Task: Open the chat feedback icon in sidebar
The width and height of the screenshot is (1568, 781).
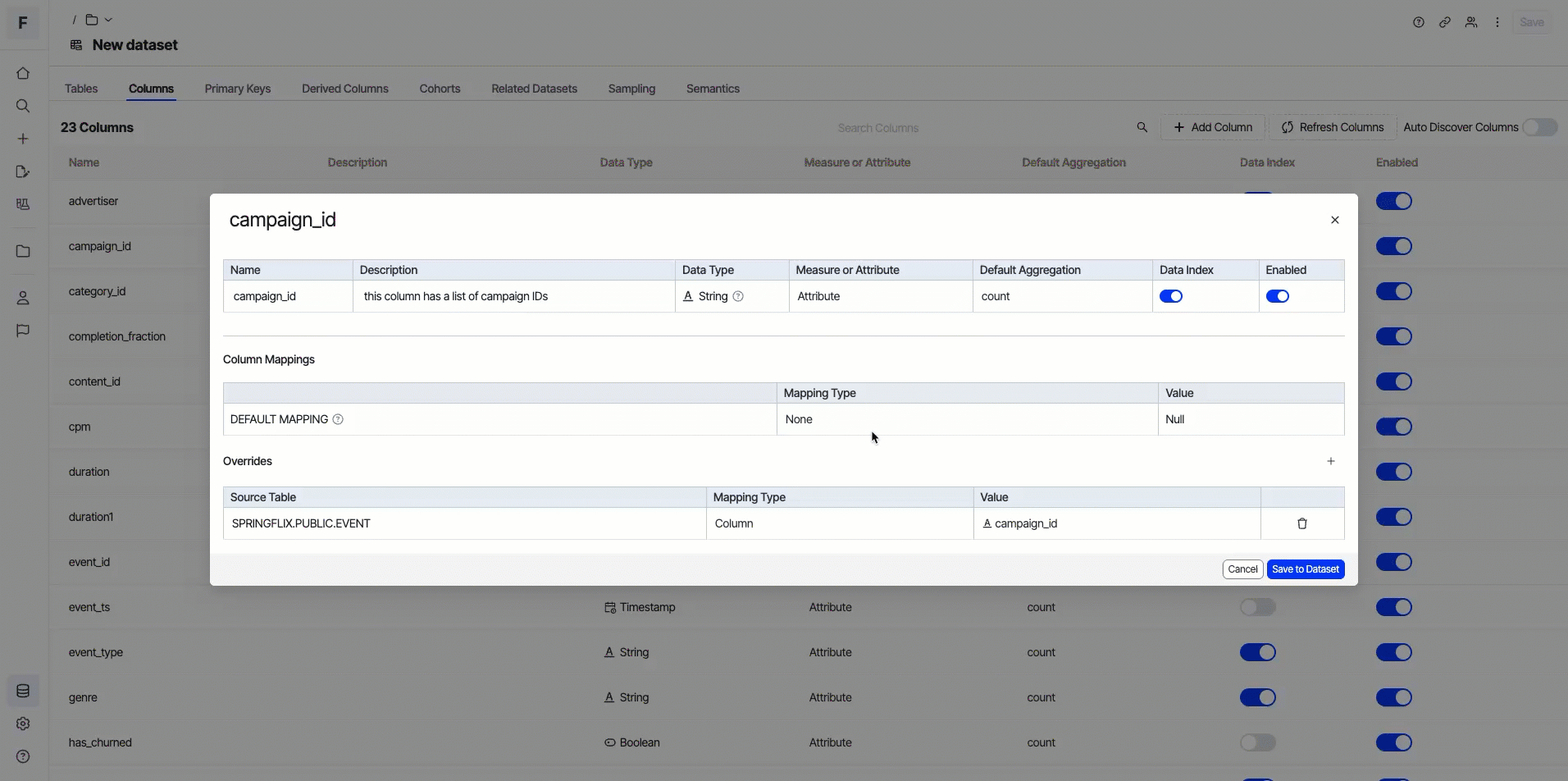Action: [23, 331]
